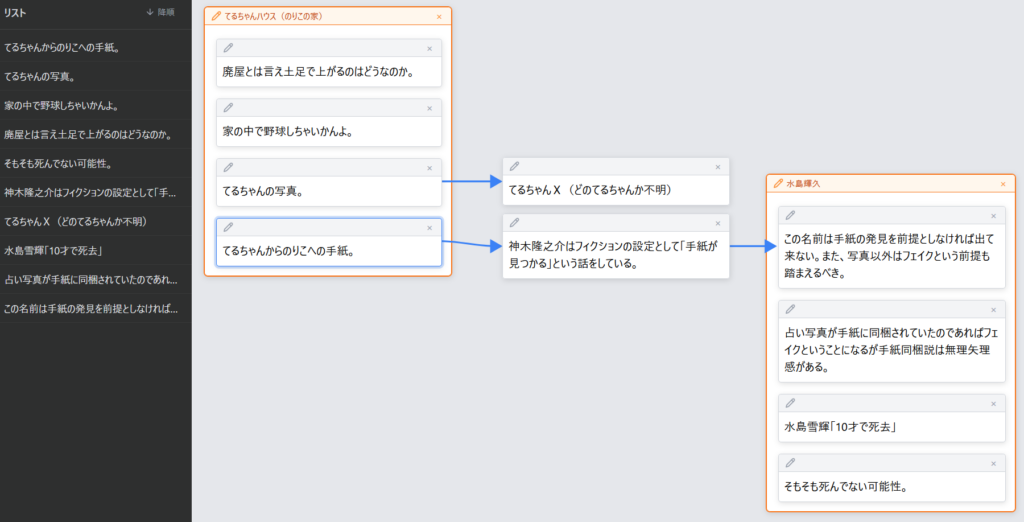Click edit pencil on そもそも死んでない可能性。 card

[x=790, y=463]
